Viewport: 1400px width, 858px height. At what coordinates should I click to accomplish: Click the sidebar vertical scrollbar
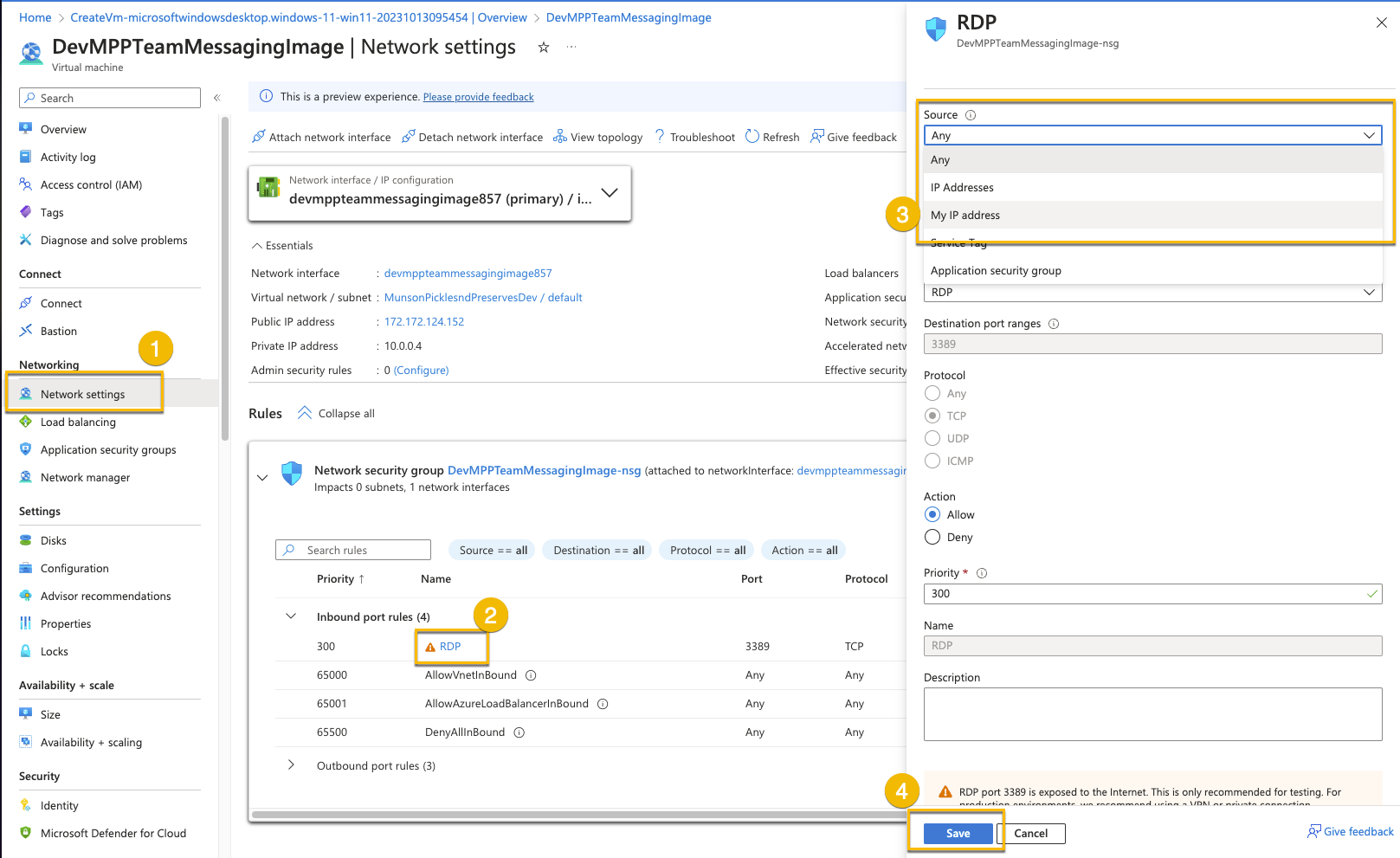tap(225, 277)
